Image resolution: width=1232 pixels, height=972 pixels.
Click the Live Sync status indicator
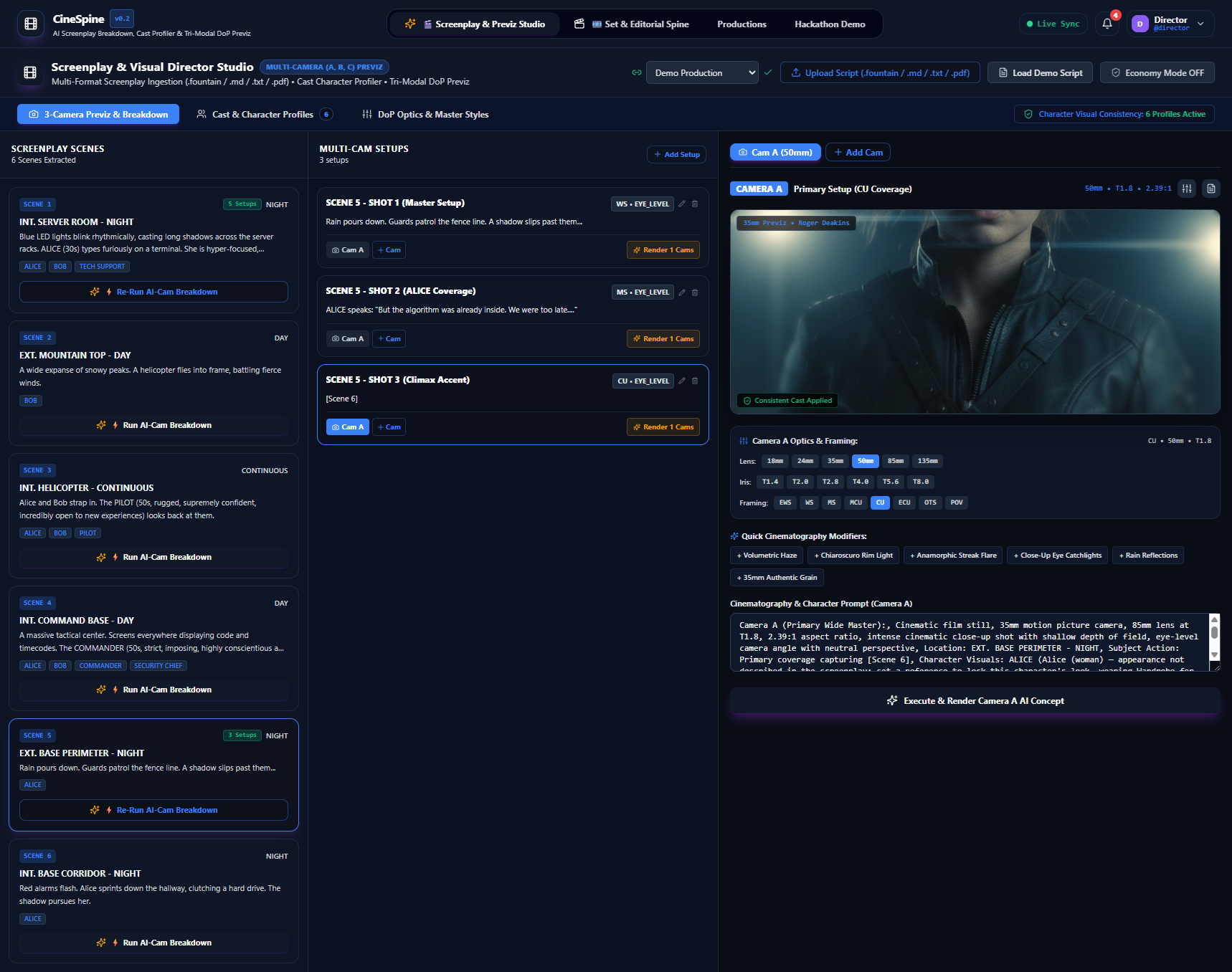(x=1053, y=24)
